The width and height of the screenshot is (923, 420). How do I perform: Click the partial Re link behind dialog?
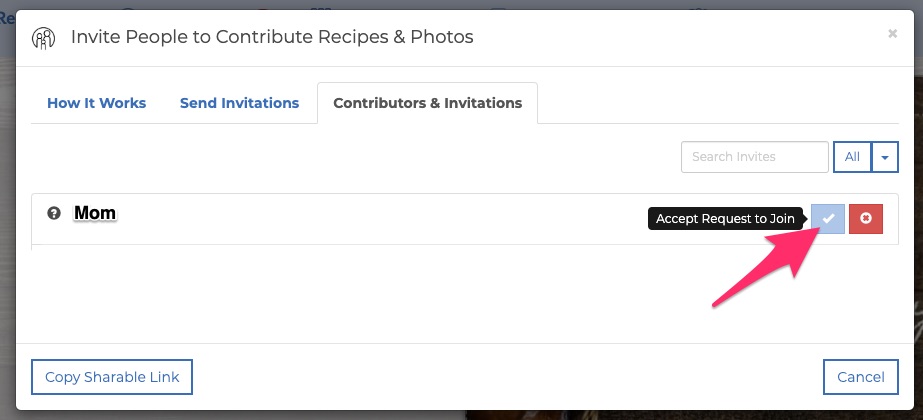click(7, 19)
